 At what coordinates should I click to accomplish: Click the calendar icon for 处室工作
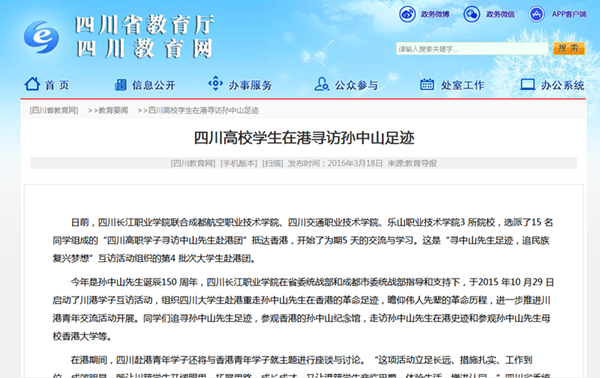427,84
